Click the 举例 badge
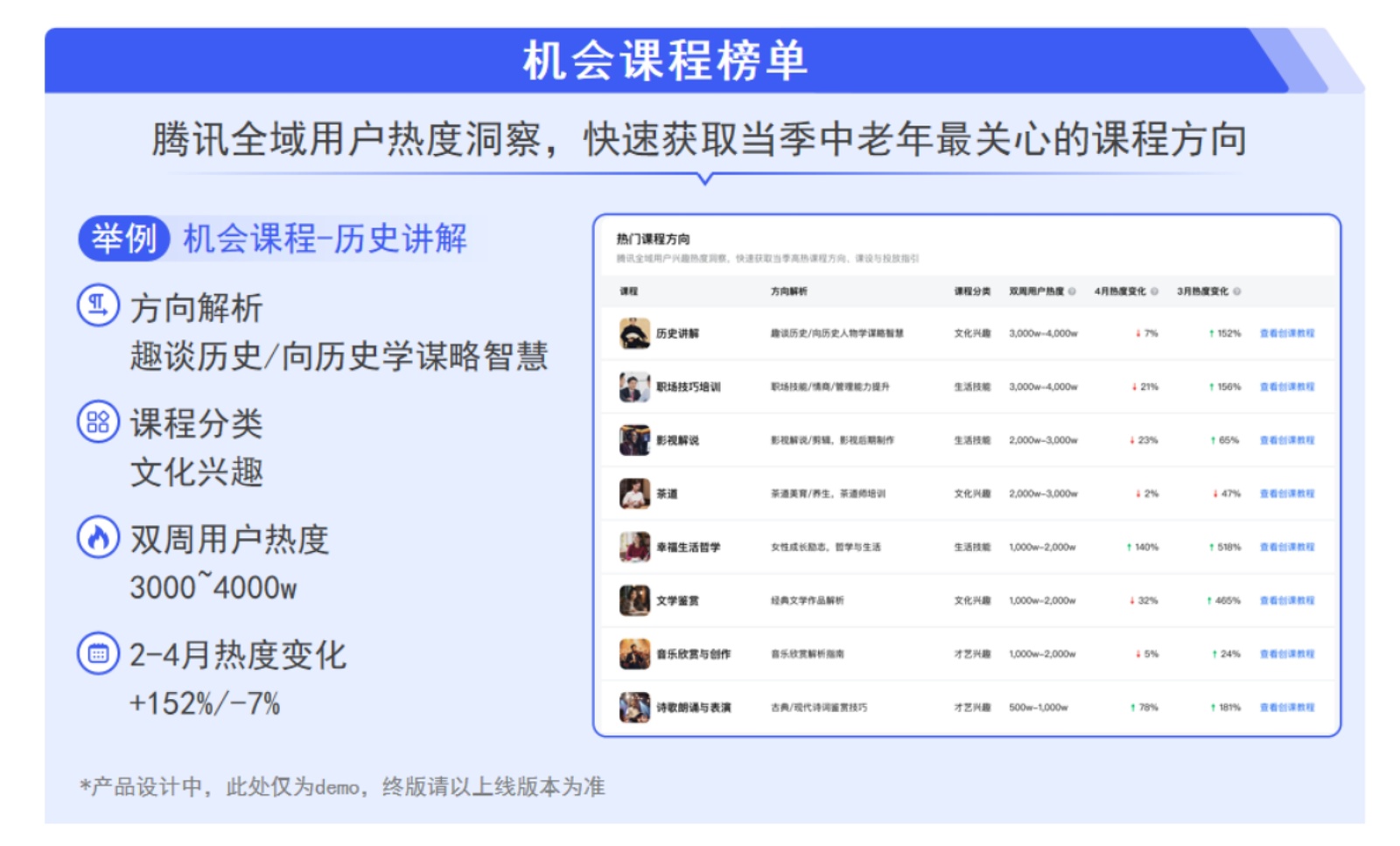The image size is (1400, 846). point(124,238)
